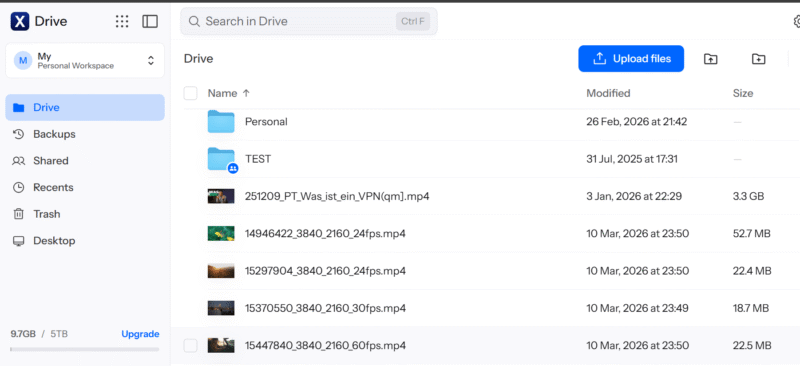Click the 22.5 MB size value
The width and height of the screenshot is (800, 366).
coord(752,346)
